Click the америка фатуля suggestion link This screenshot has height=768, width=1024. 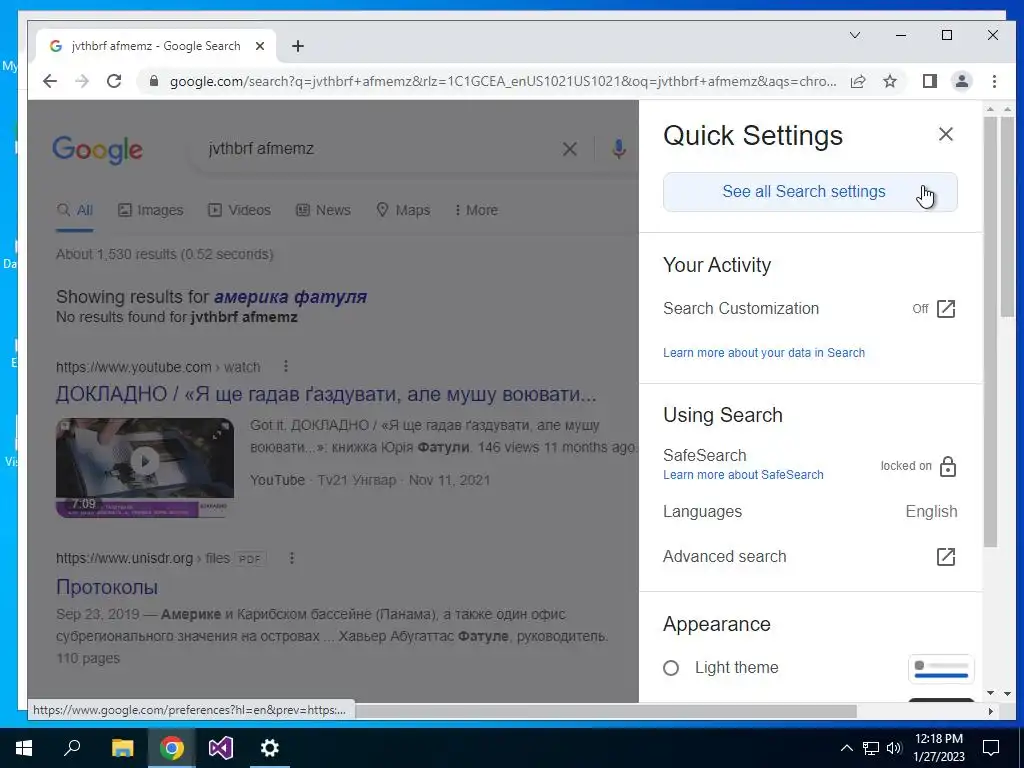pyautogui.click(x=291, y=296)
